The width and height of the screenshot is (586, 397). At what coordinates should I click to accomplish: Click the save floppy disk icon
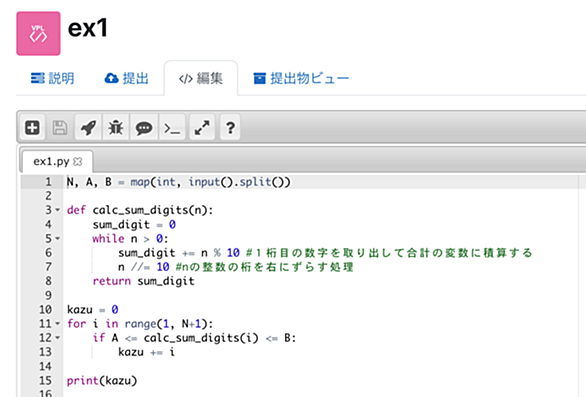tap(60, 127)
